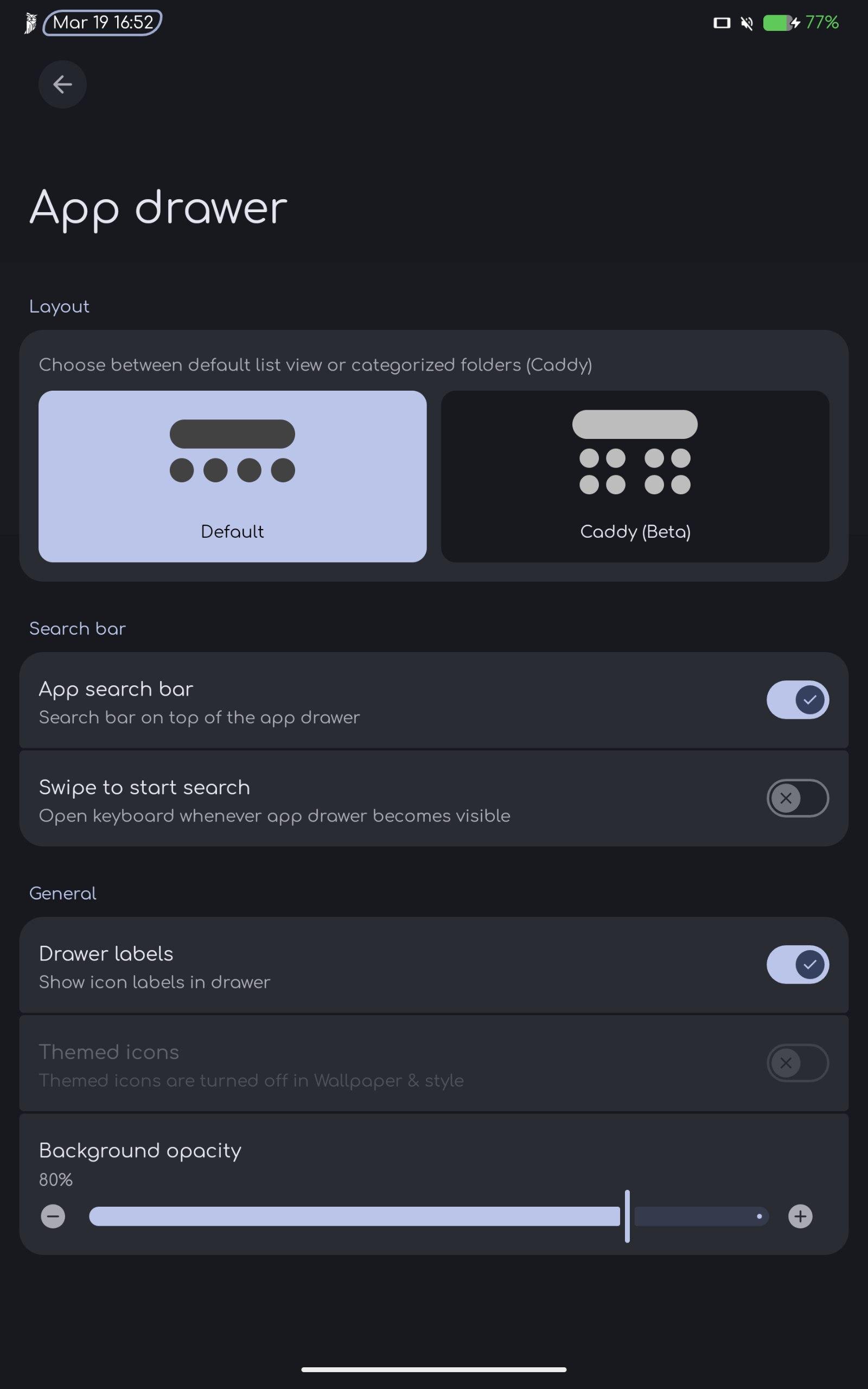Increase background opacity with plus icon
This screenshot has width=868, height=1389.
800,1216
